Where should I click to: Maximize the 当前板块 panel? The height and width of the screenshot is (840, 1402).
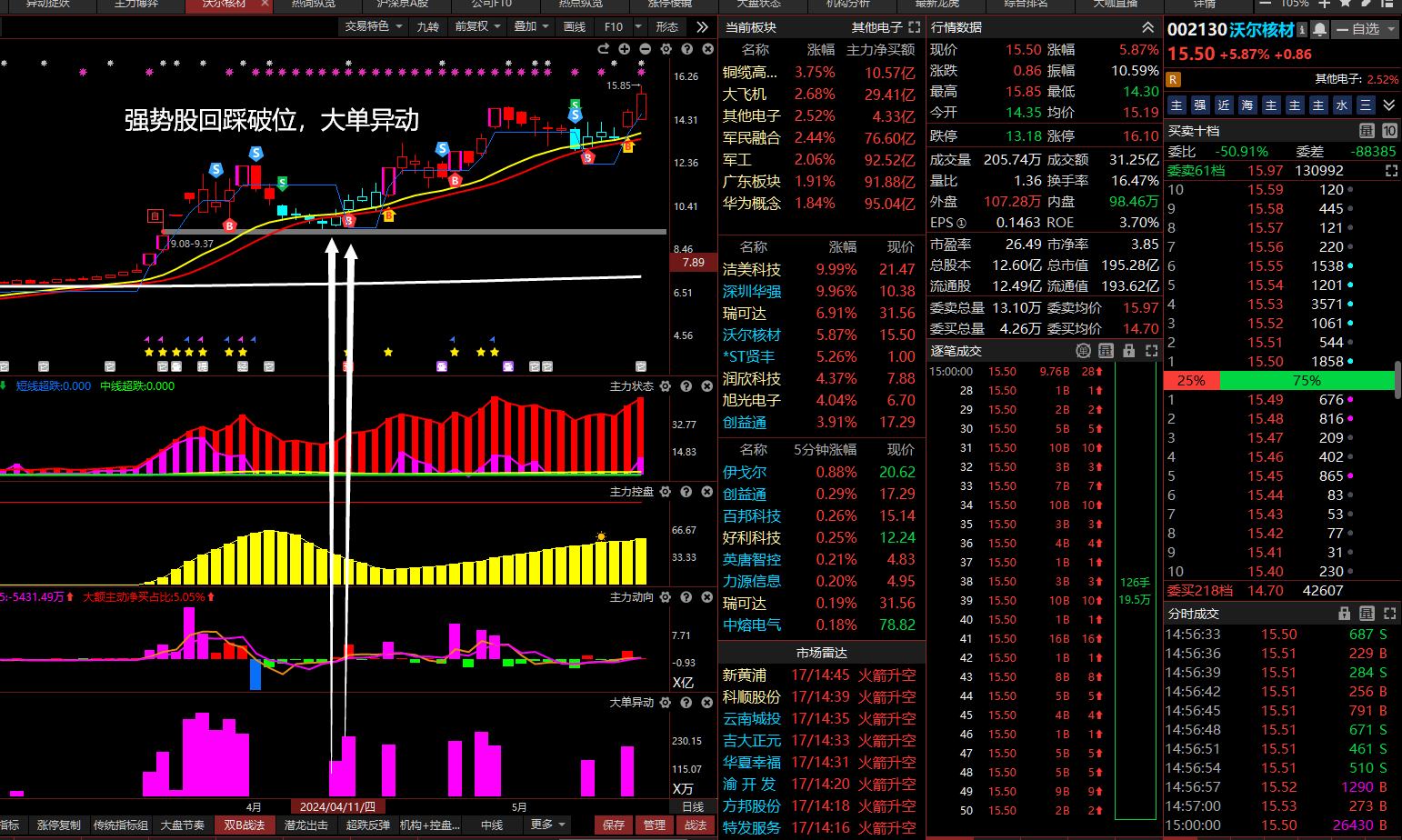point(914,27)
